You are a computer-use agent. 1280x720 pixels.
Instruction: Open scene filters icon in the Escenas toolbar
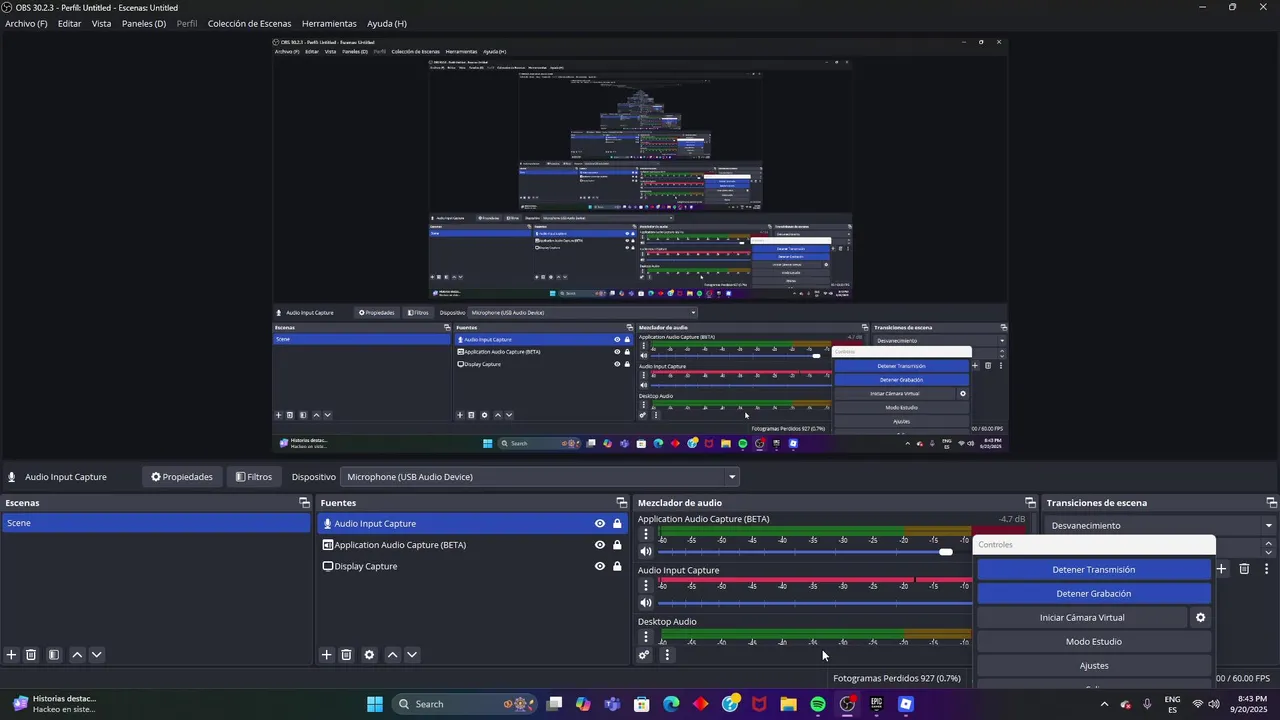coord(54,655)
